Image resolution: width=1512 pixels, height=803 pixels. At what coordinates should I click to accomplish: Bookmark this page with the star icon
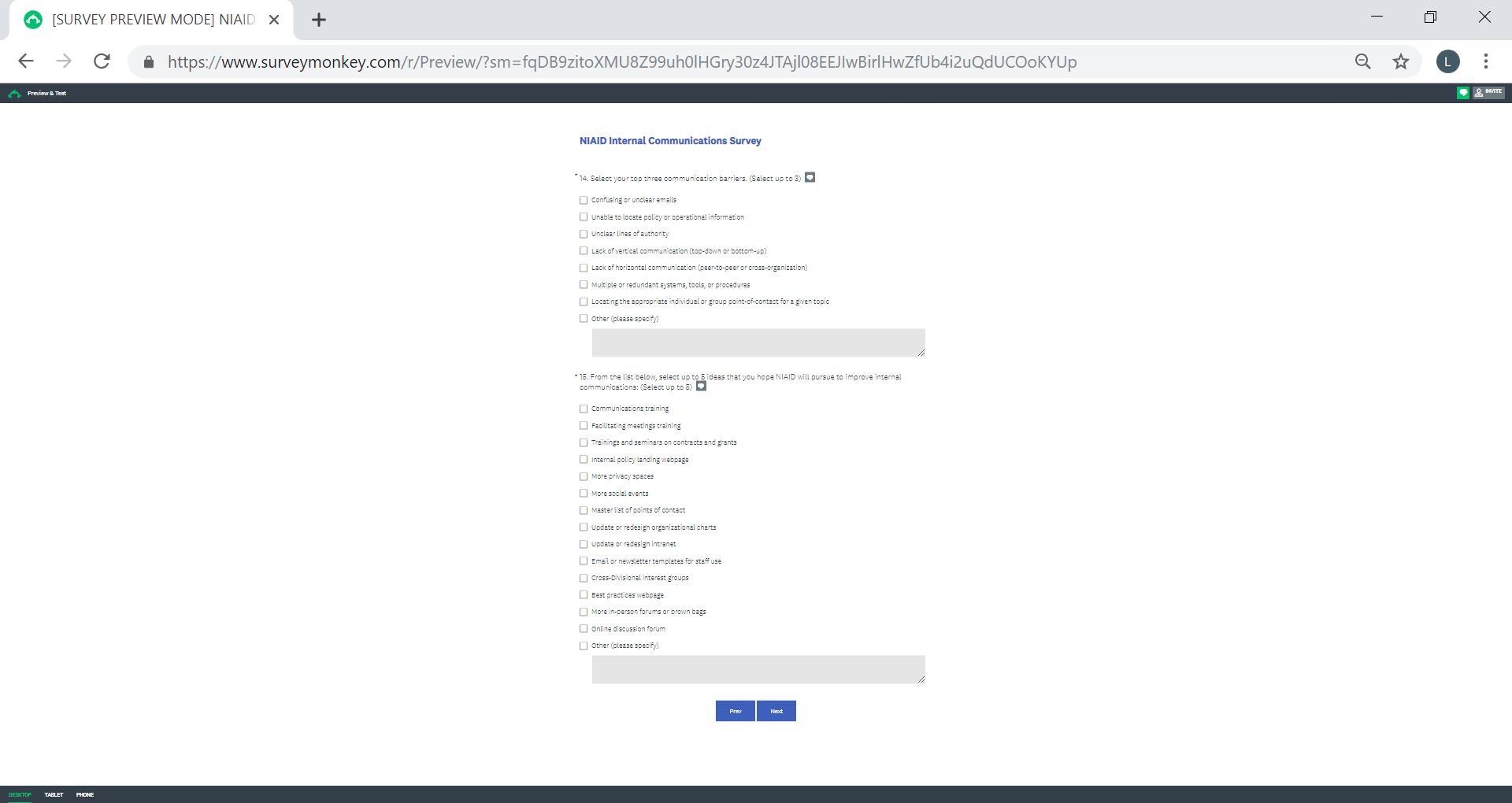(1400, 61)
